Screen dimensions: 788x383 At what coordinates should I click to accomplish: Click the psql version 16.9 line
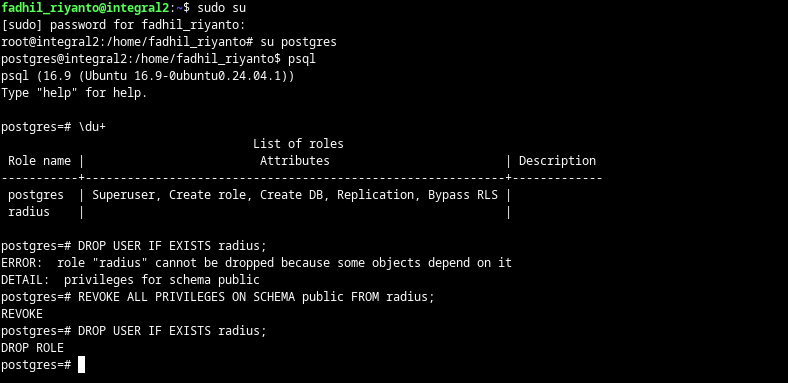(148, 76)
